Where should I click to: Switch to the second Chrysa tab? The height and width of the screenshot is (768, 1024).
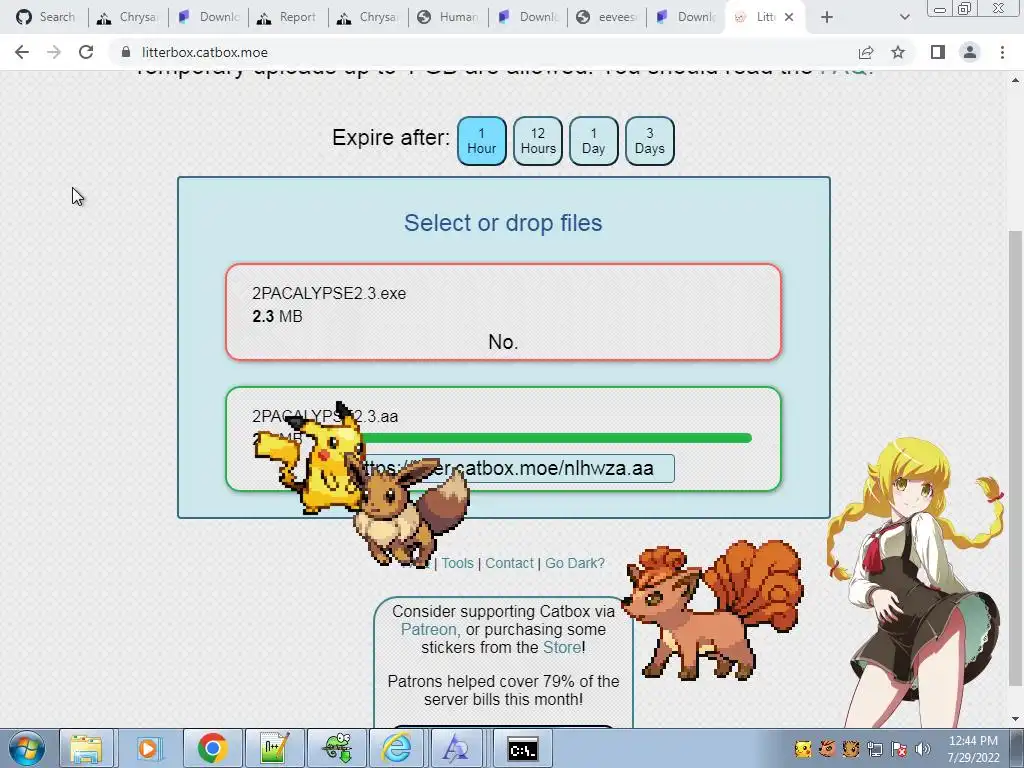click(x=368, y=17)
